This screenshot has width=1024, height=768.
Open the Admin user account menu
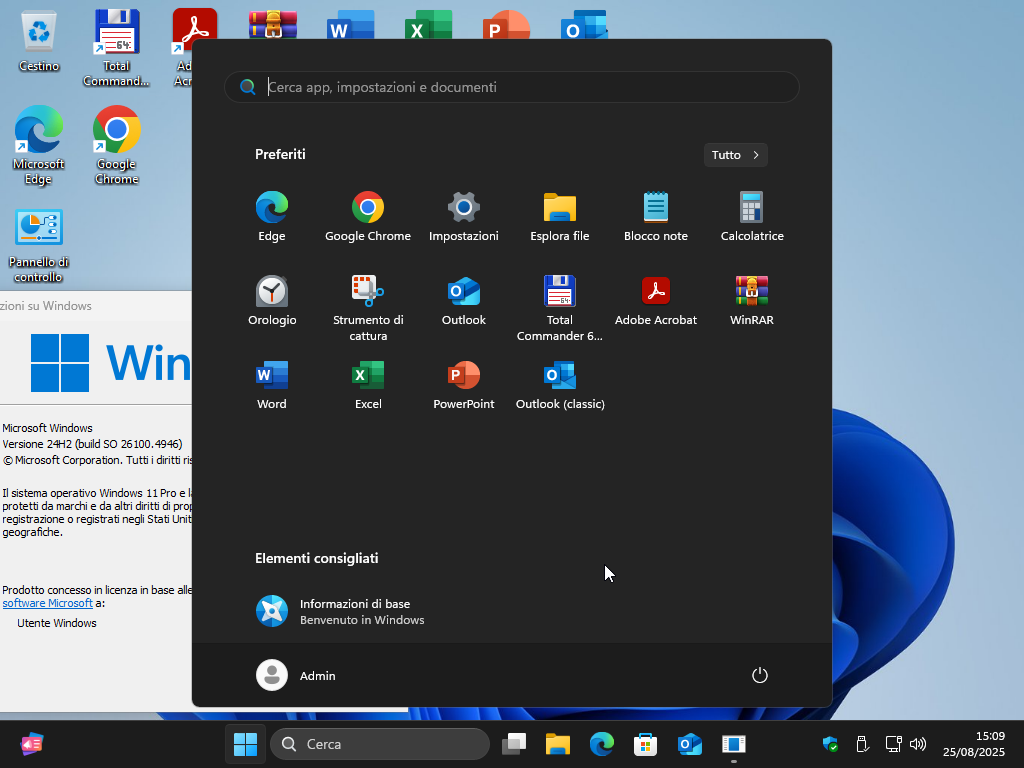[296, 675]
